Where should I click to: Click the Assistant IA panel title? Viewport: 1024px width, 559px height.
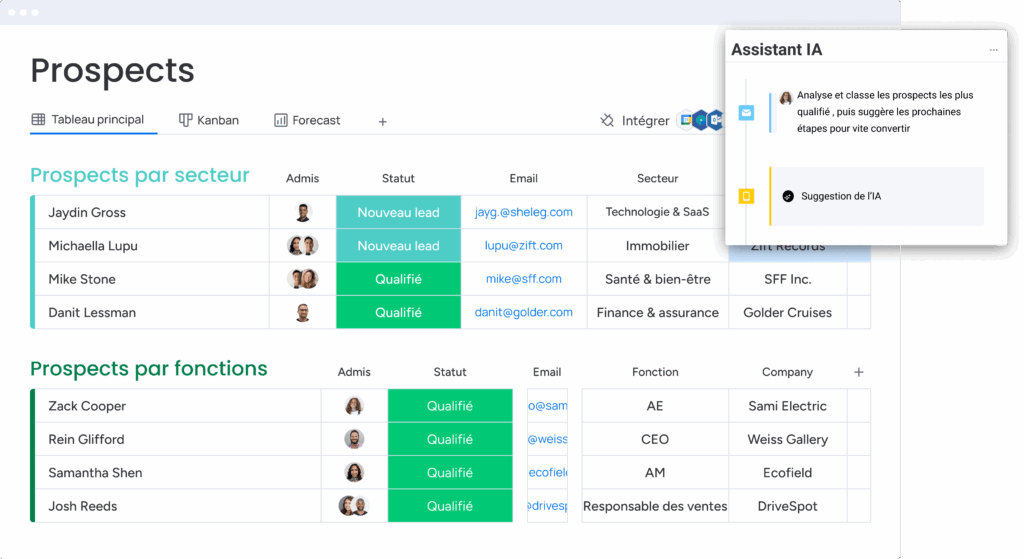[776, 50]
